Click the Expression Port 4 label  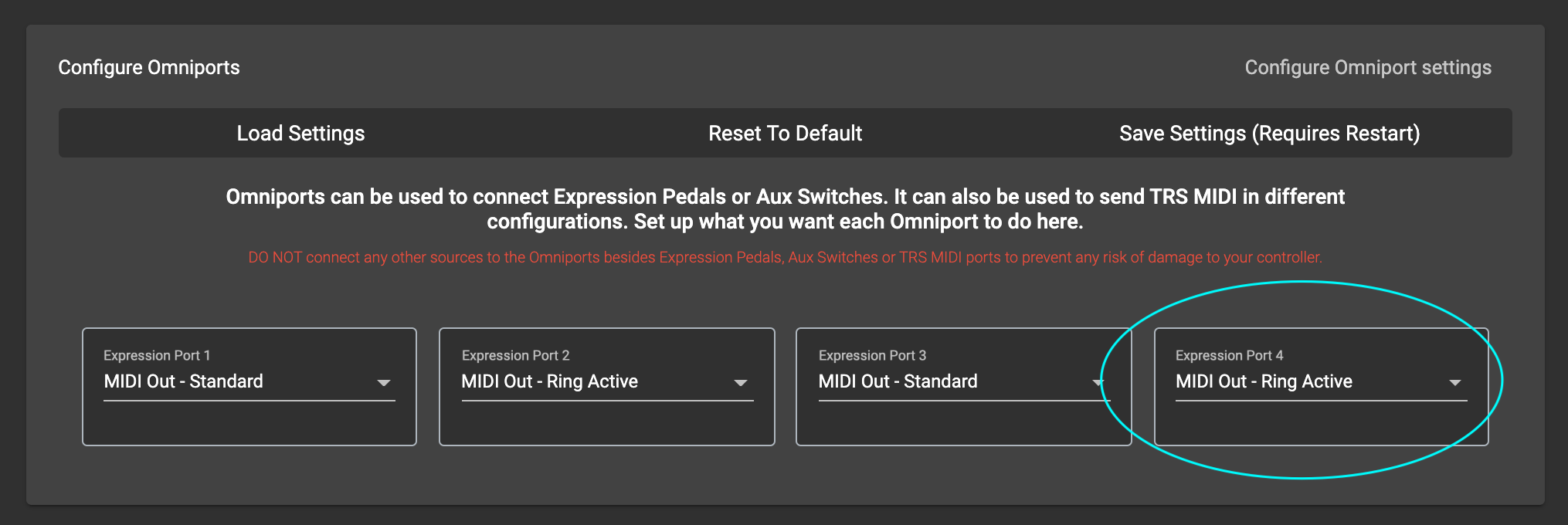pyautogui.click(x=1229, y=356)
